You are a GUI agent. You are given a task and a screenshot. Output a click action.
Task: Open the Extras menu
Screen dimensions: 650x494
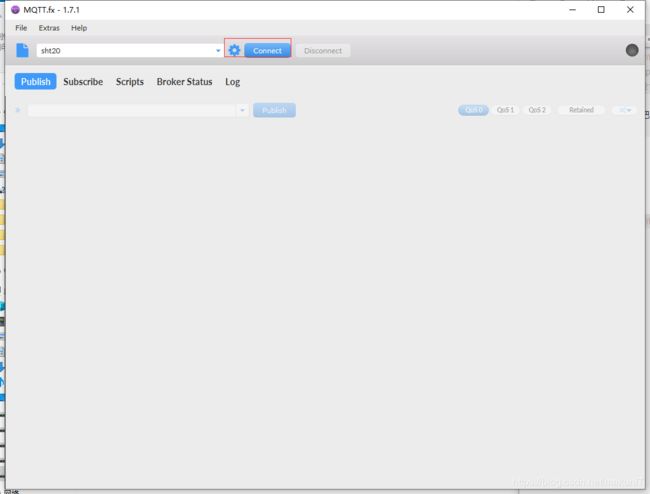(x=49, y=28)
